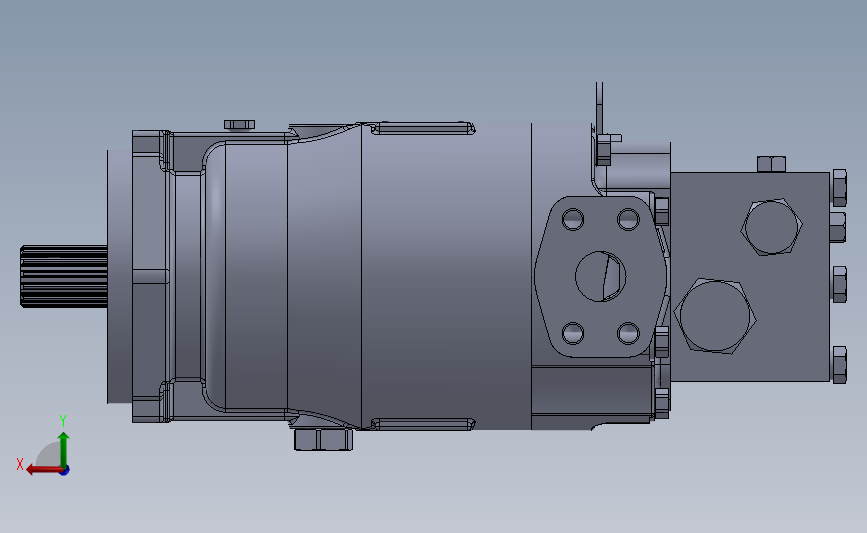
Task: Select the square mounting flange behind the shaft
Action: tap(150, 276)
